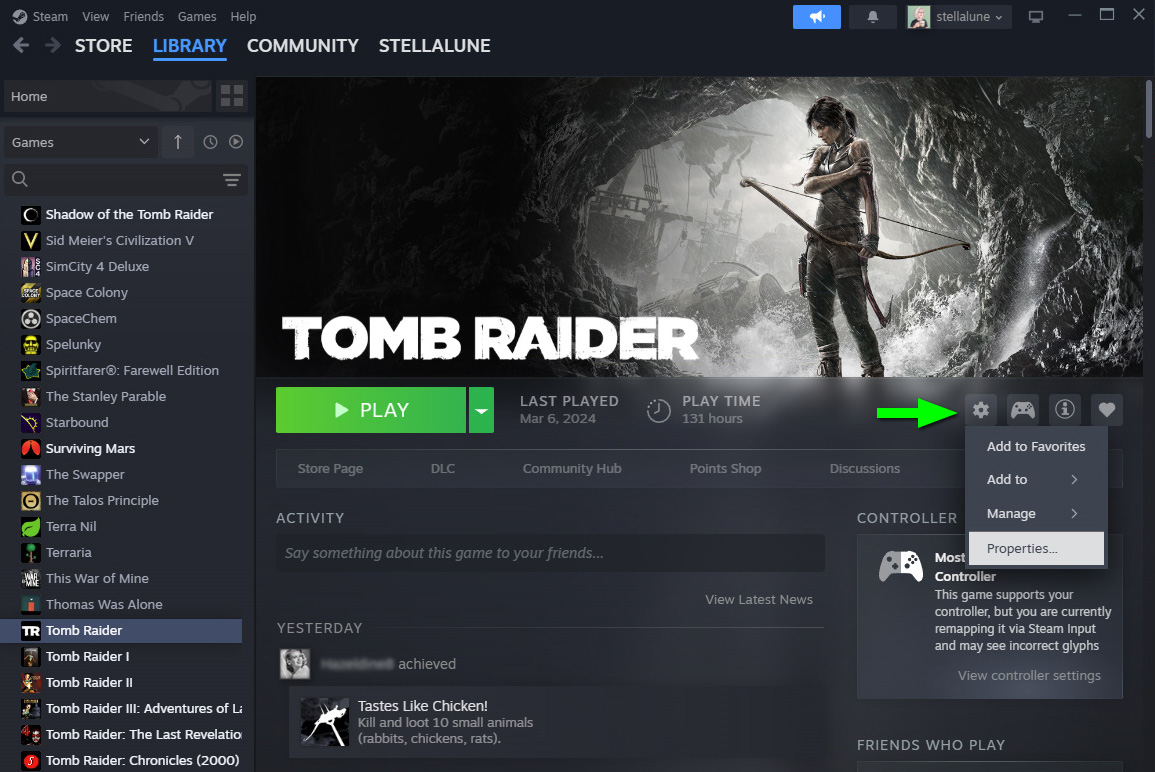
Task: Toggle the ready-to-play filter icon
Action: 236,142
